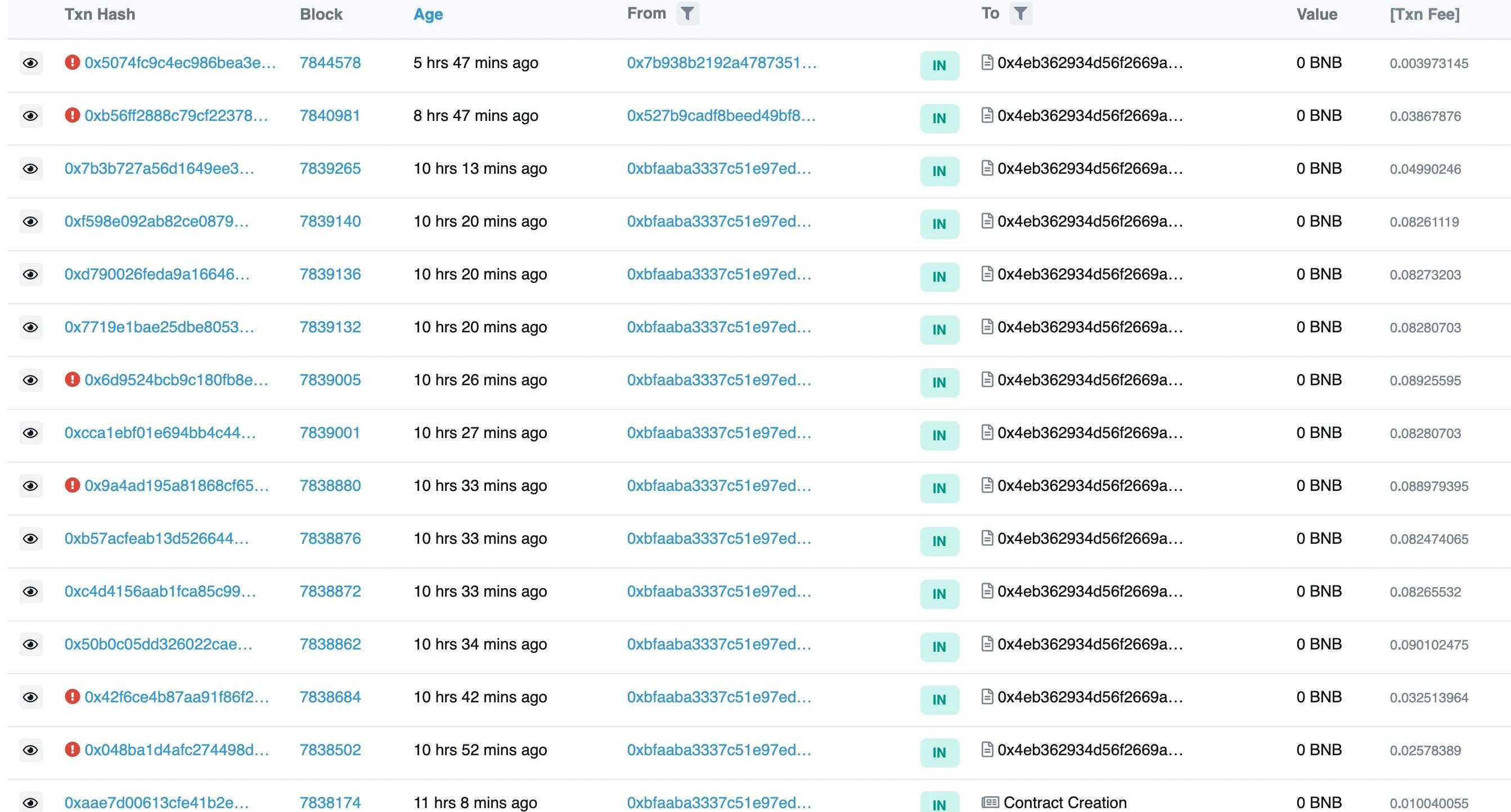Click eye preview for transaction 0xcca1ebf01e694bb4c44
The height and width of the screenshot is (812, 1511).
30,433
